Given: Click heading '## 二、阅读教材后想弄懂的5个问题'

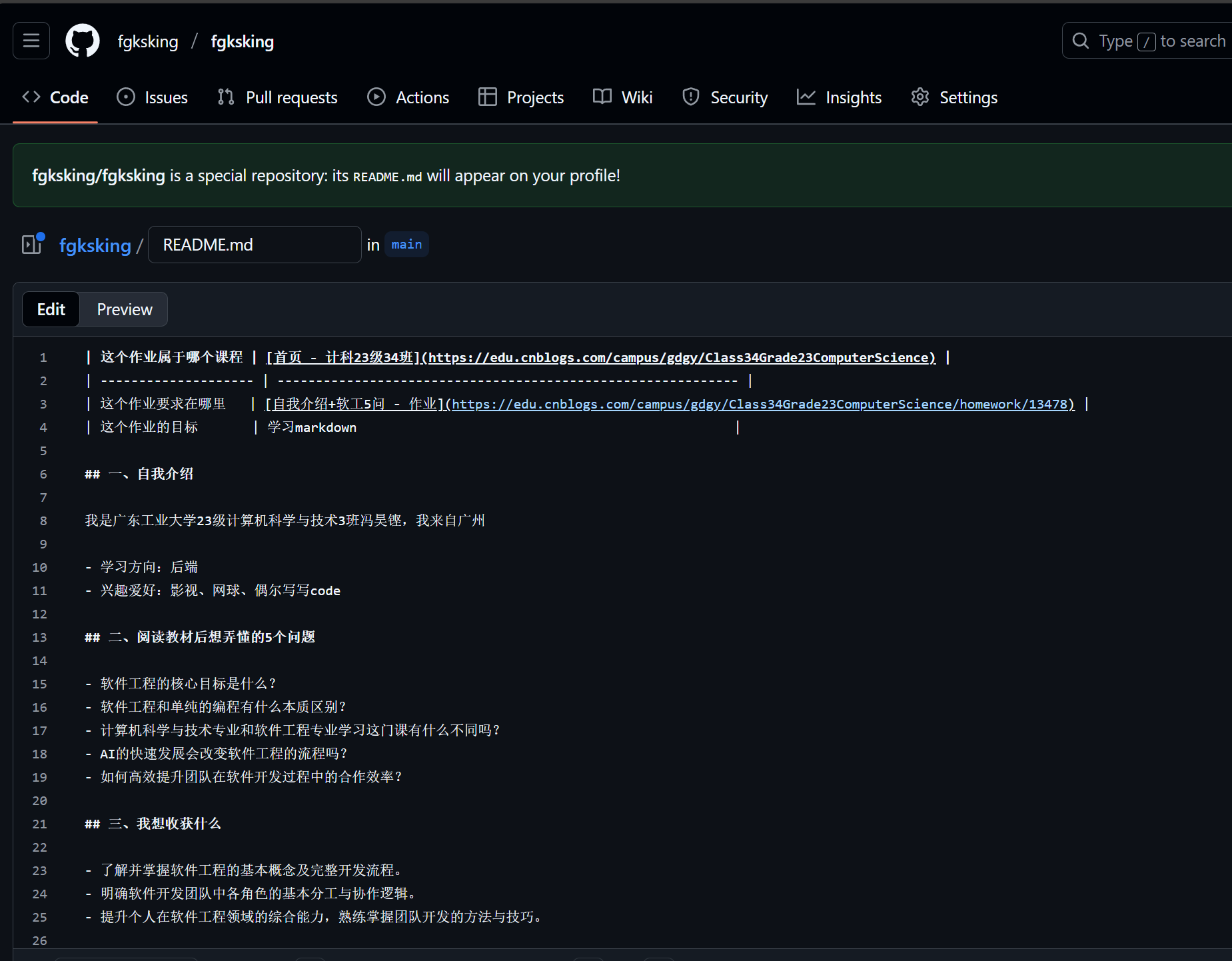Looking at the screenshot, I should 200,637.
